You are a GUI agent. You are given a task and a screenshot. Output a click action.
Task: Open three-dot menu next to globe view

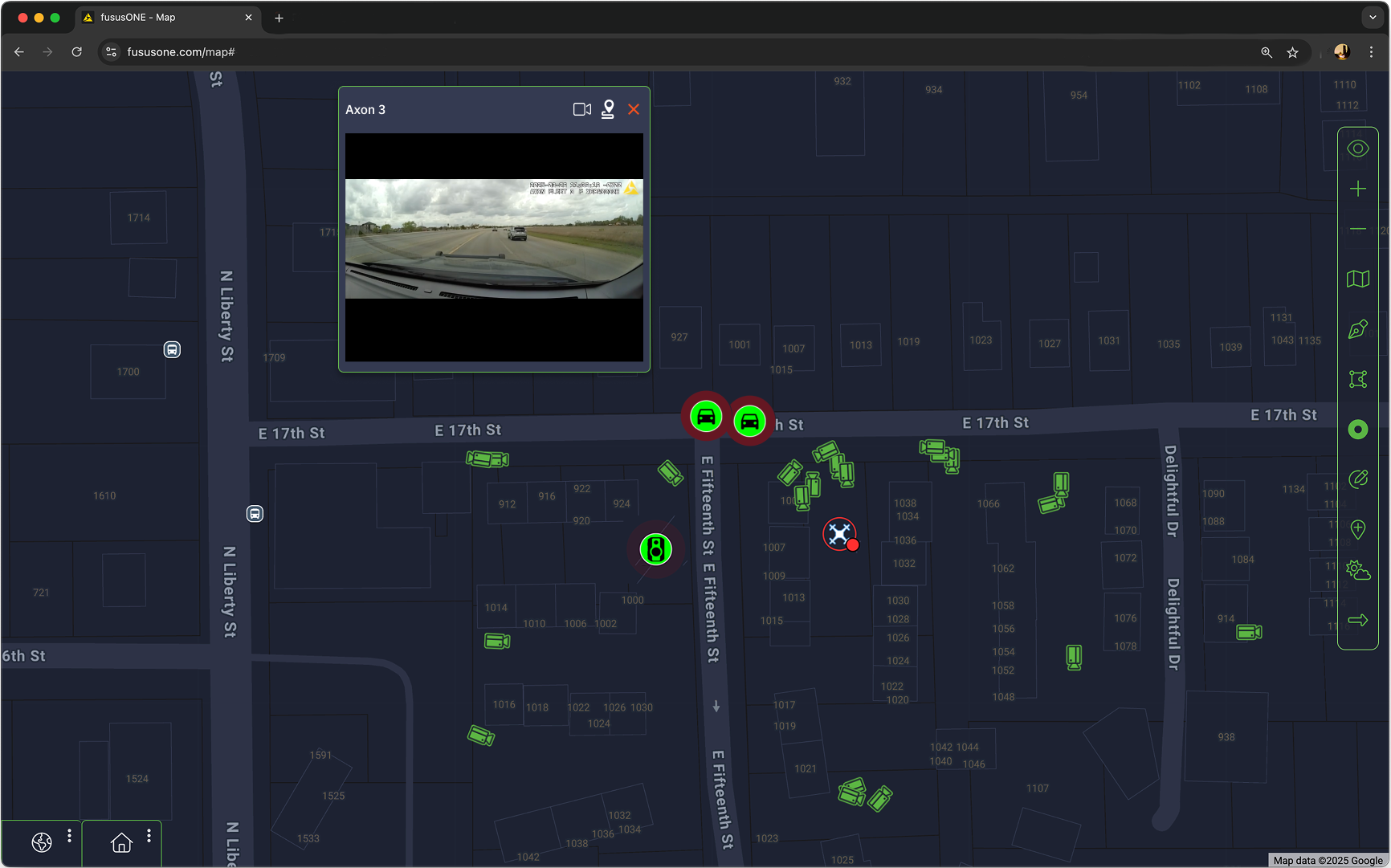(x=70, y=835)
